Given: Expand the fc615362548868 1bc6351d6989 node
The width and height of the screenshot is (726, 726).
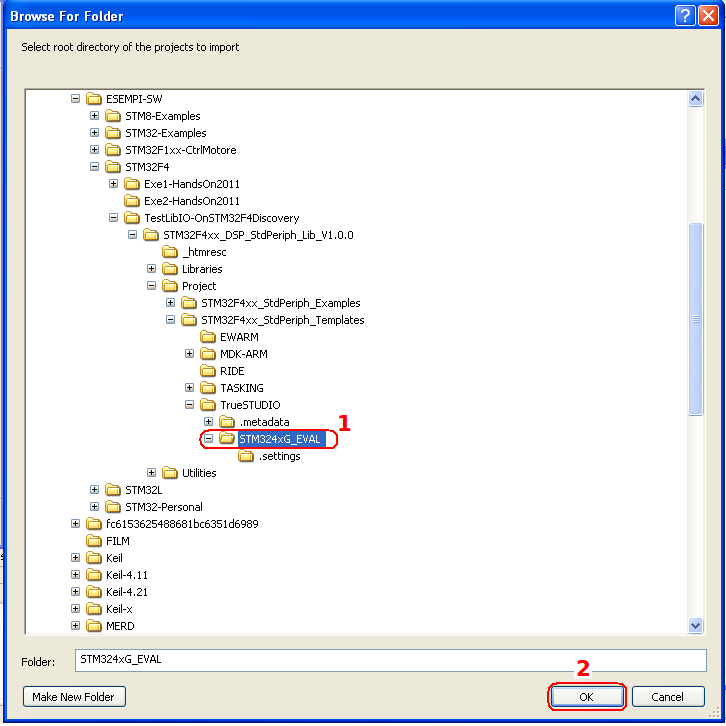Looking at the screenshot, I should pyautogui.click(x=75, y=524).
